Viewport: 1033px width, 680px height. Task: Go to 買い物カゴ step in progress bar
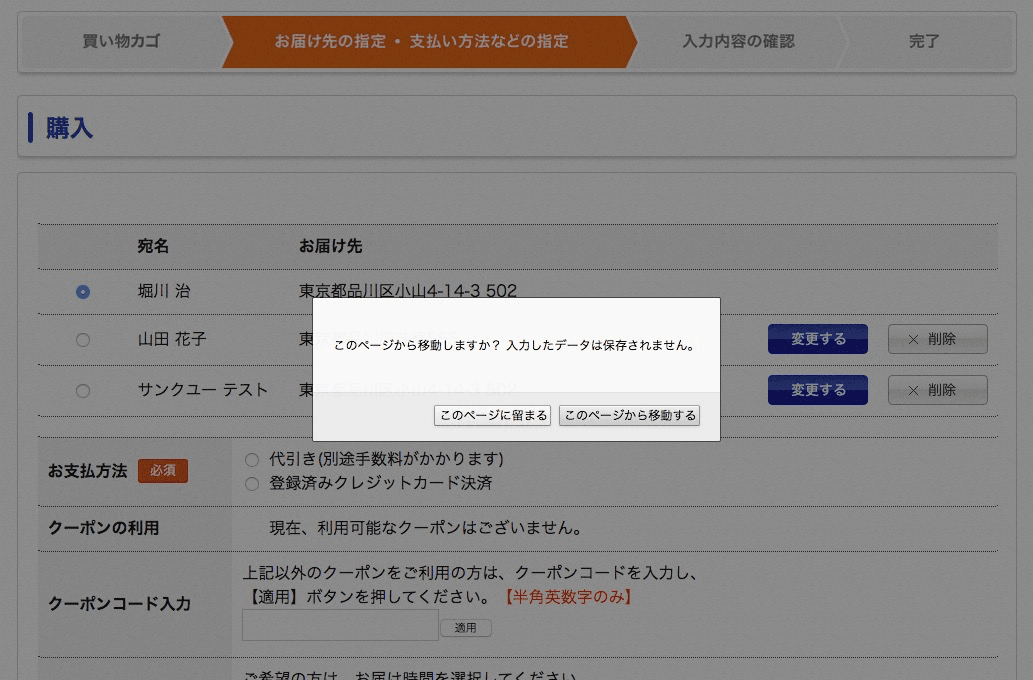click(x=121, y=42)
